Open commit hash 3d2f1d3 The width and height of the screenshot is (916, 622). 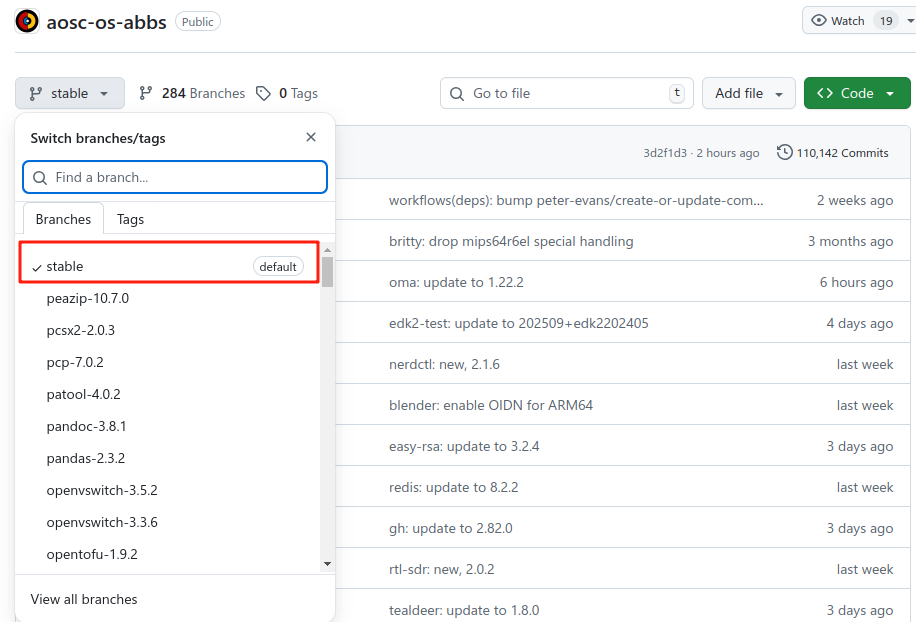665,153
